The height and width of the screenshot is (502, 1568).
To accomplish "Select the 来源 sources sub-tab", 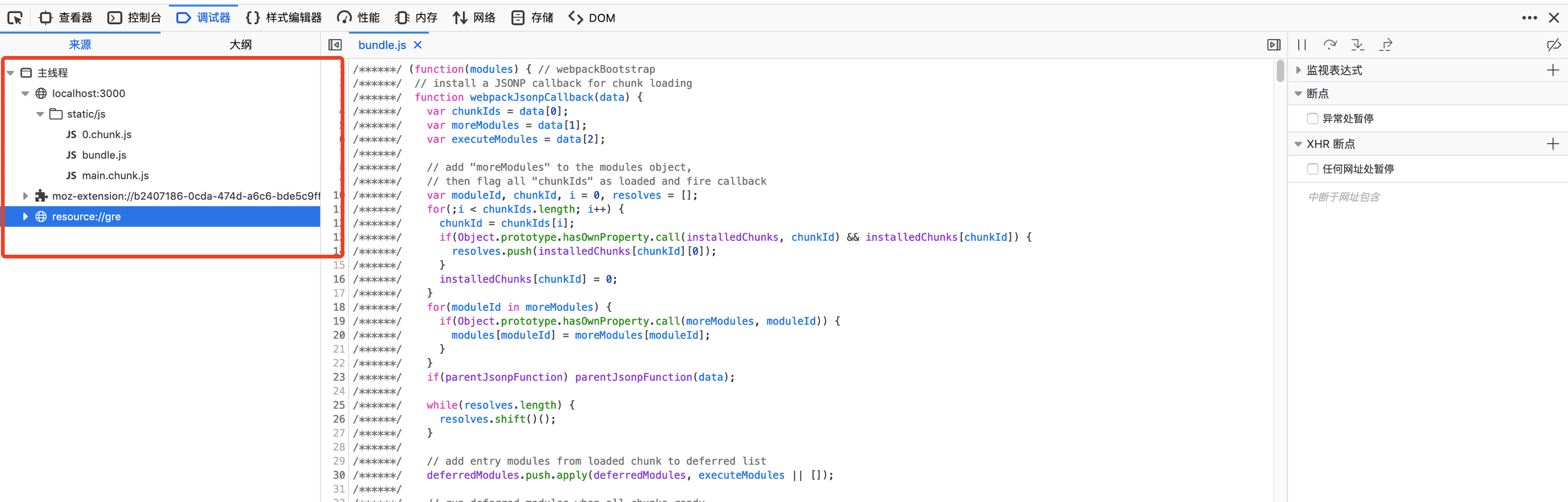I will 80,45.
